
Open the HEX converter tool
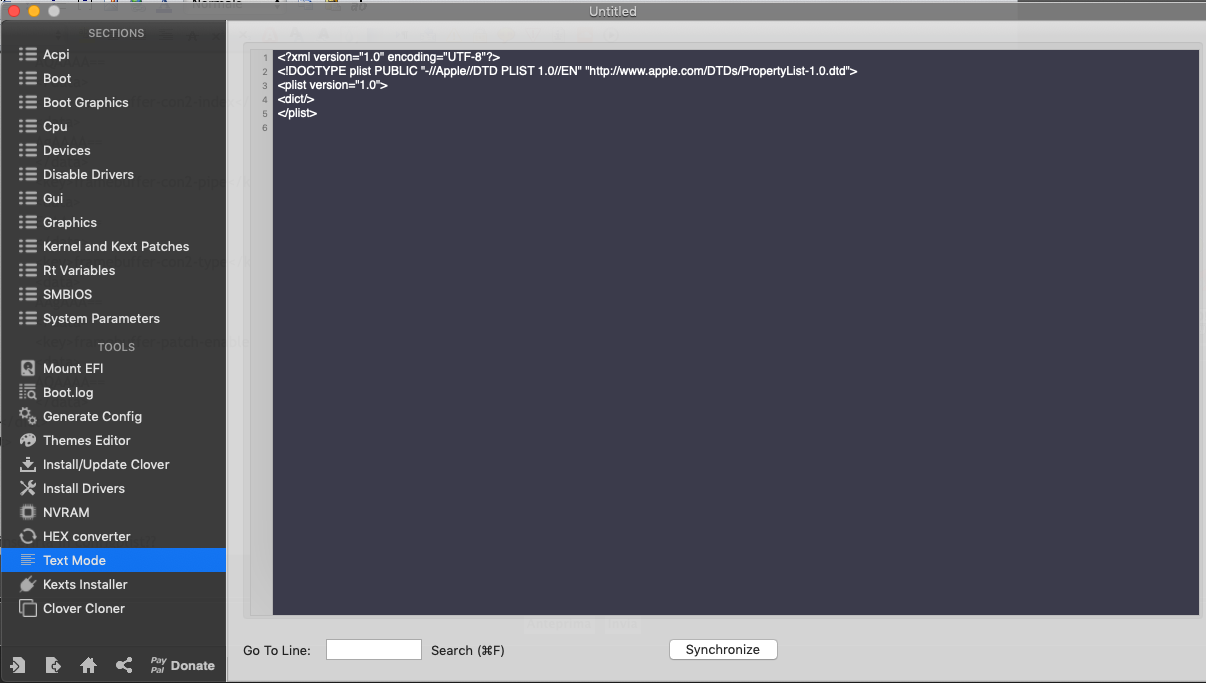click(x=113, y=536)
